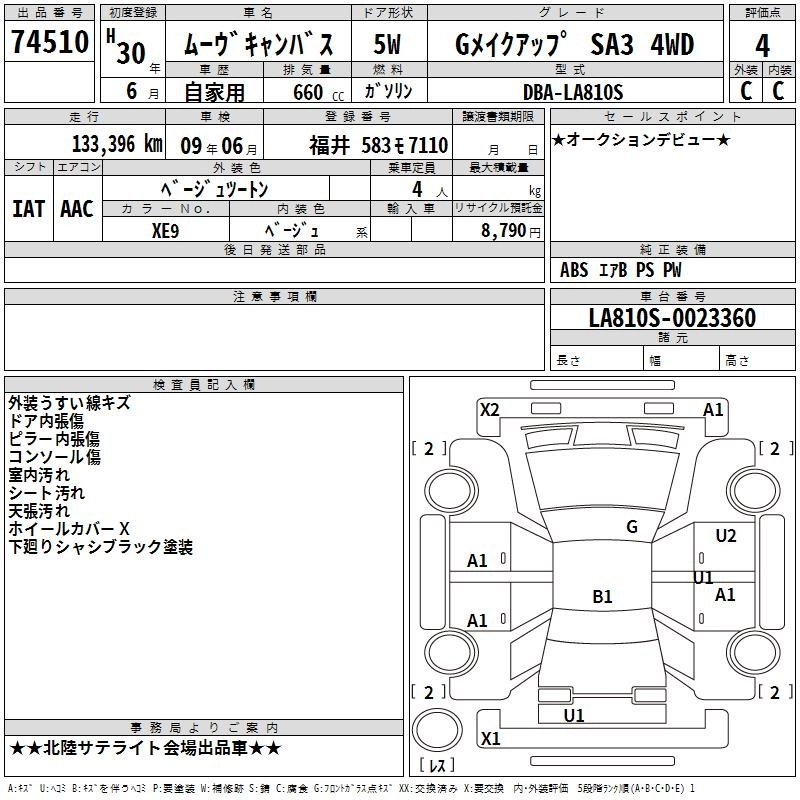Select the U2 dent mark on diagram
The width and height of the screenshot is (800, 800).
pyautogui.click(x=725, y=537)
